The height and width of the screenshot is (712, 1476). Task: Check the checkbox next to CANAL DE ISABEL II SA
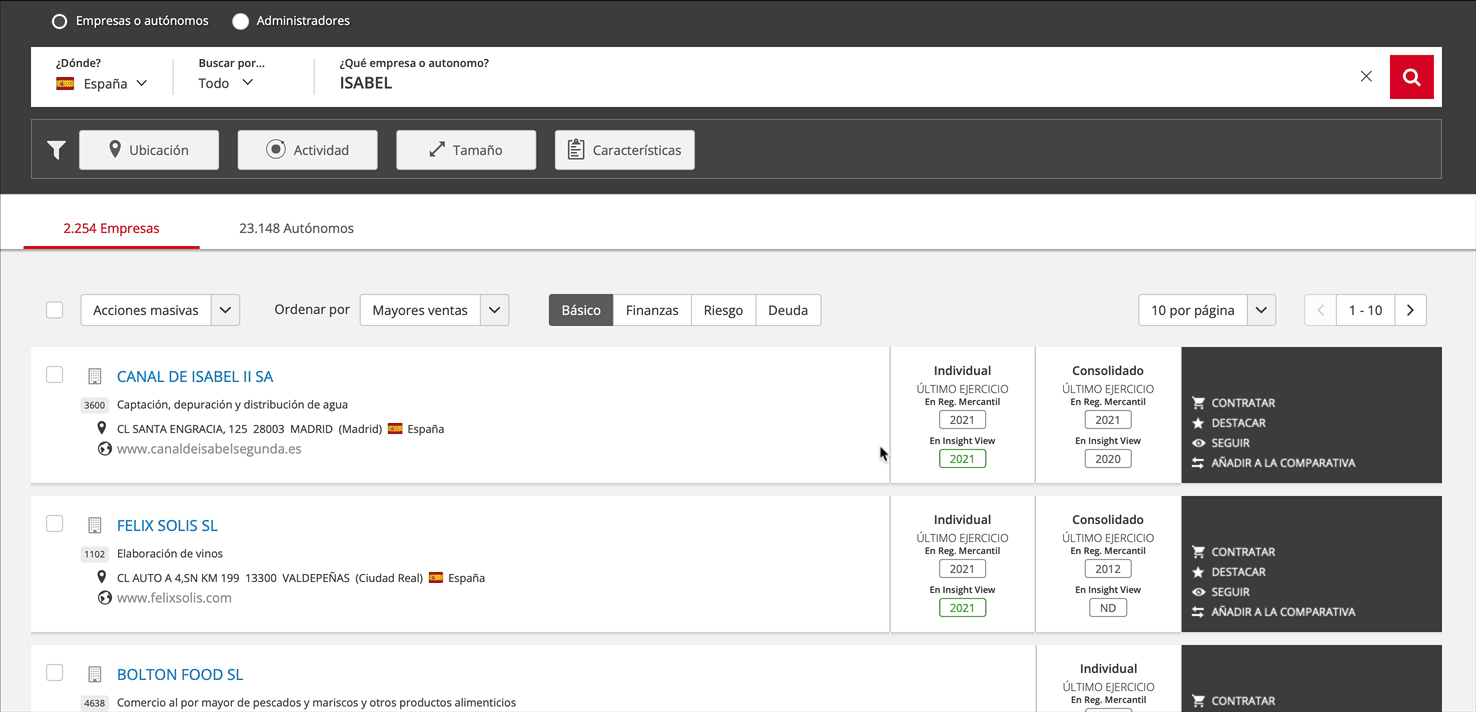(54, 375)
